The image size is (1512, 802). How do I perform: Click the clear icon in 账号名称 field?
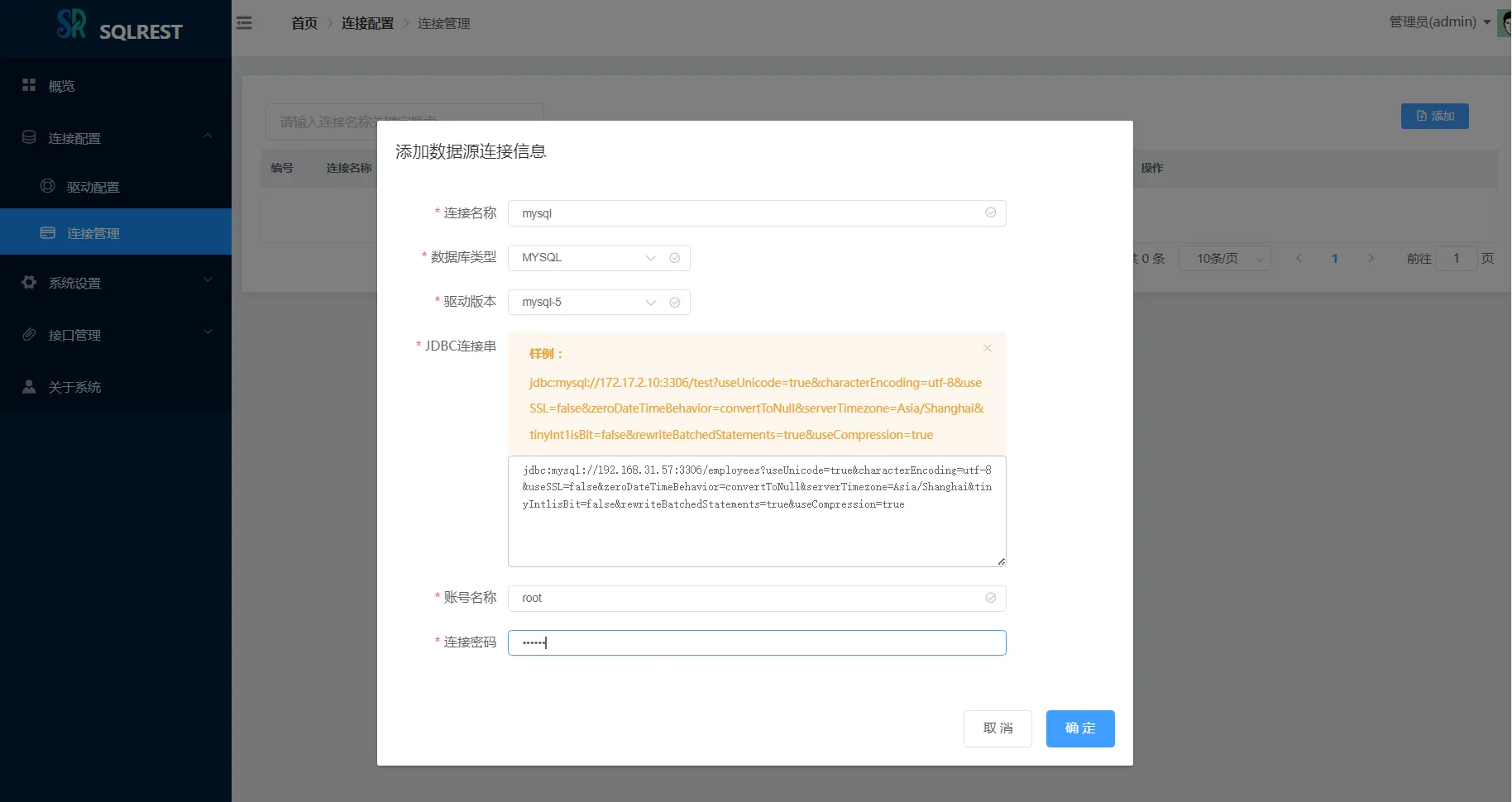[x=990, y=598]
